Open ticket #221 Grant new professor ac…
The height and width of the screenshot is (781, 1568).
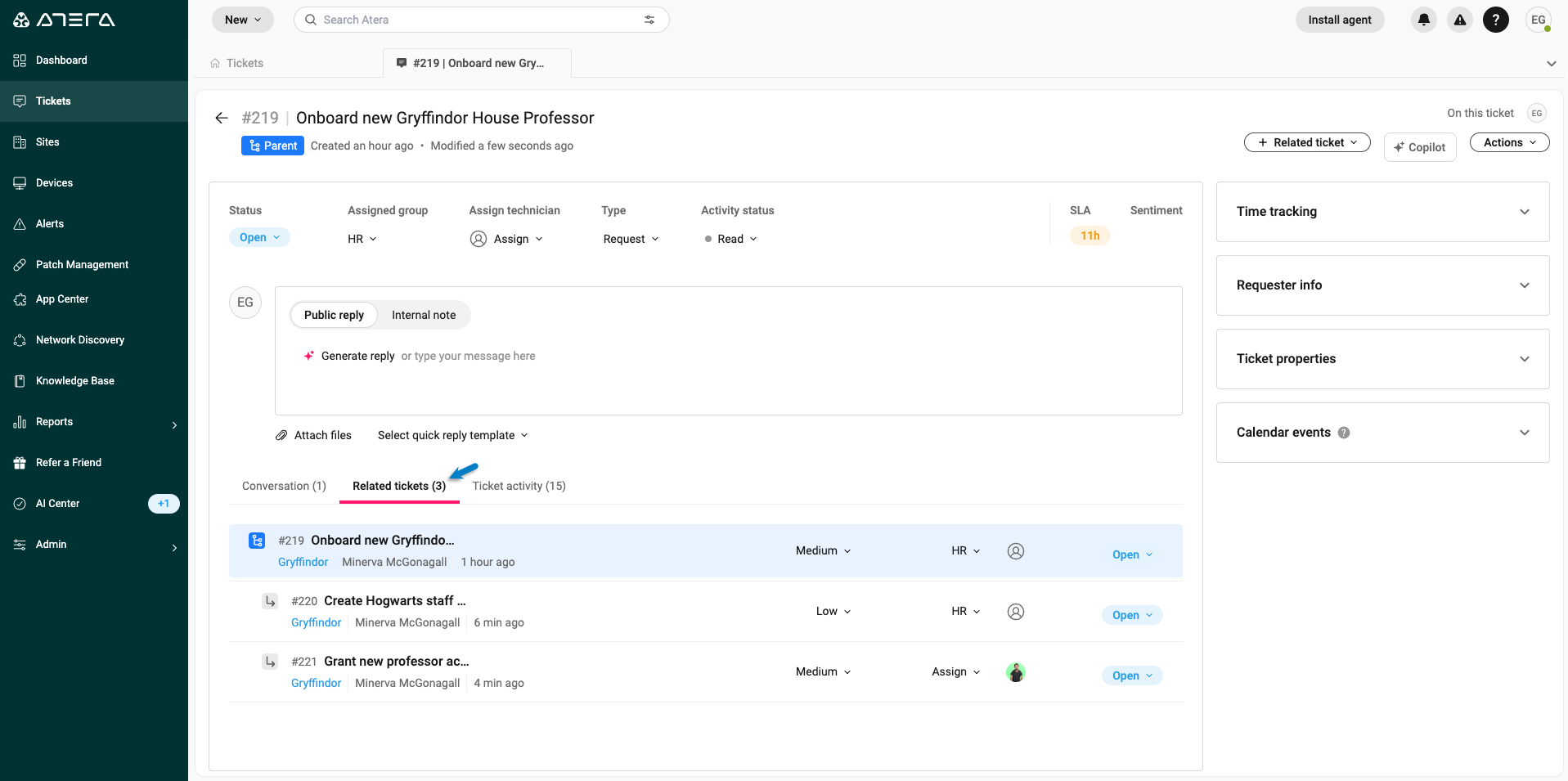click(397, 662)
